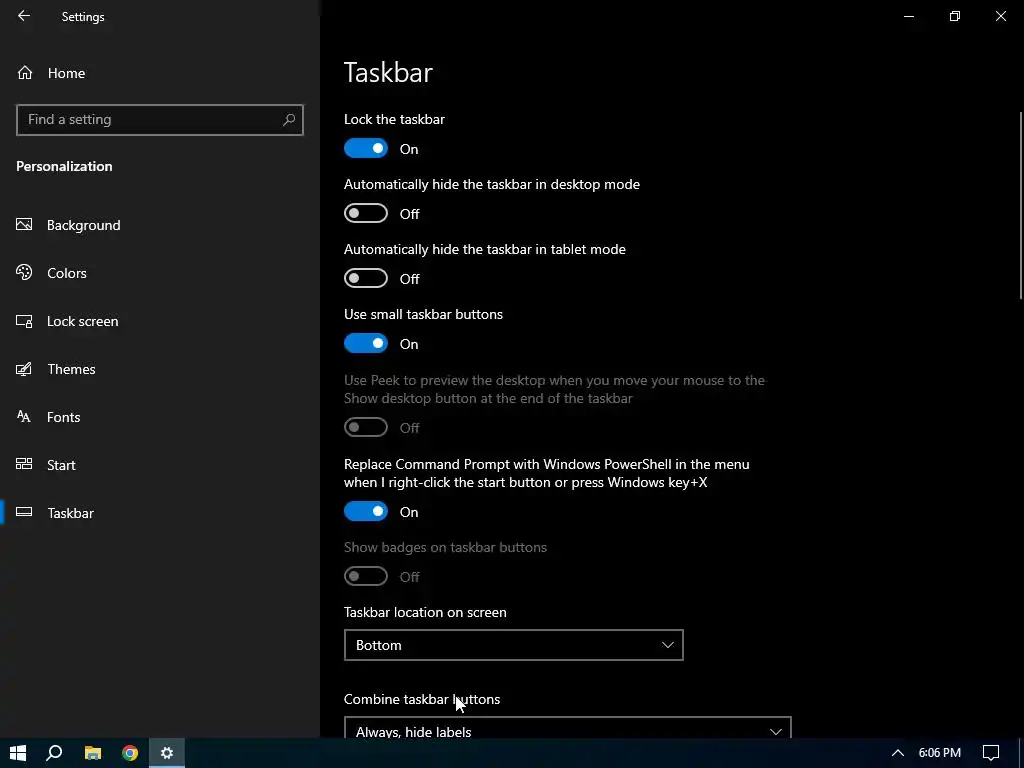This screenshot has height=768, width=1024.
Task: Open Home in Settings sidebar
Action: 159,73
